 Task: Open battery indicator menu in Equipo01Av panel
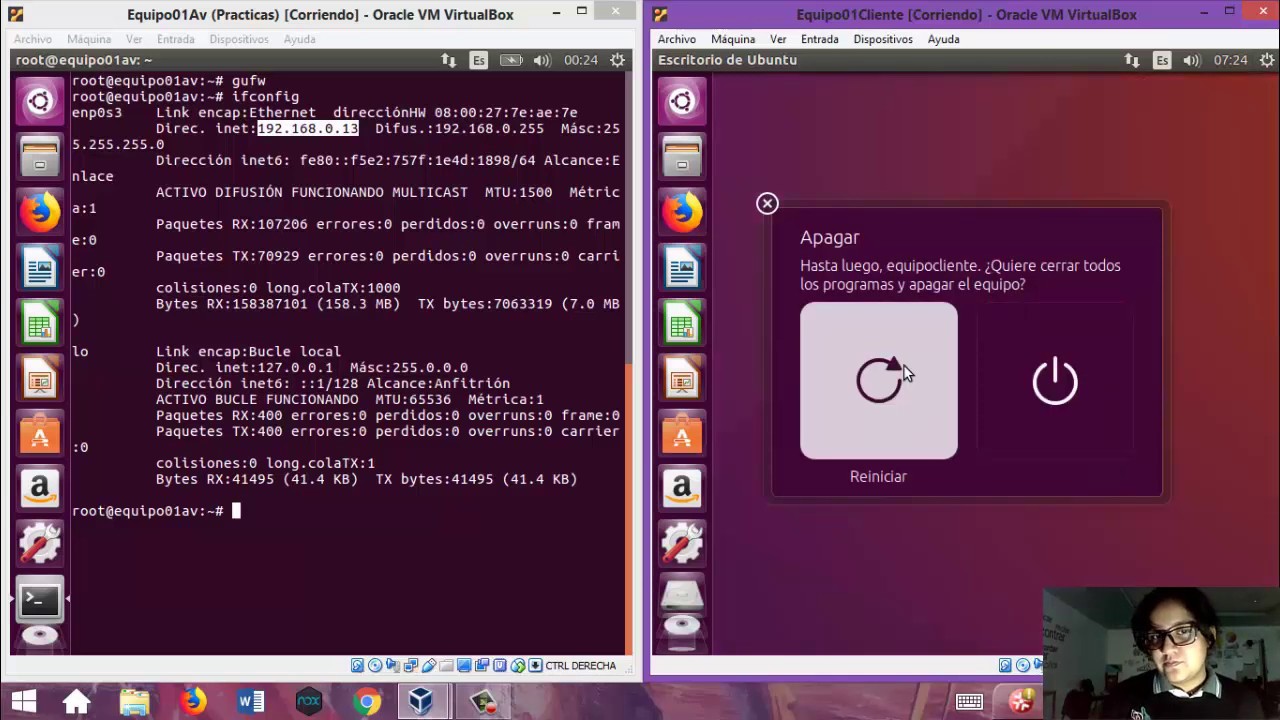511,60
